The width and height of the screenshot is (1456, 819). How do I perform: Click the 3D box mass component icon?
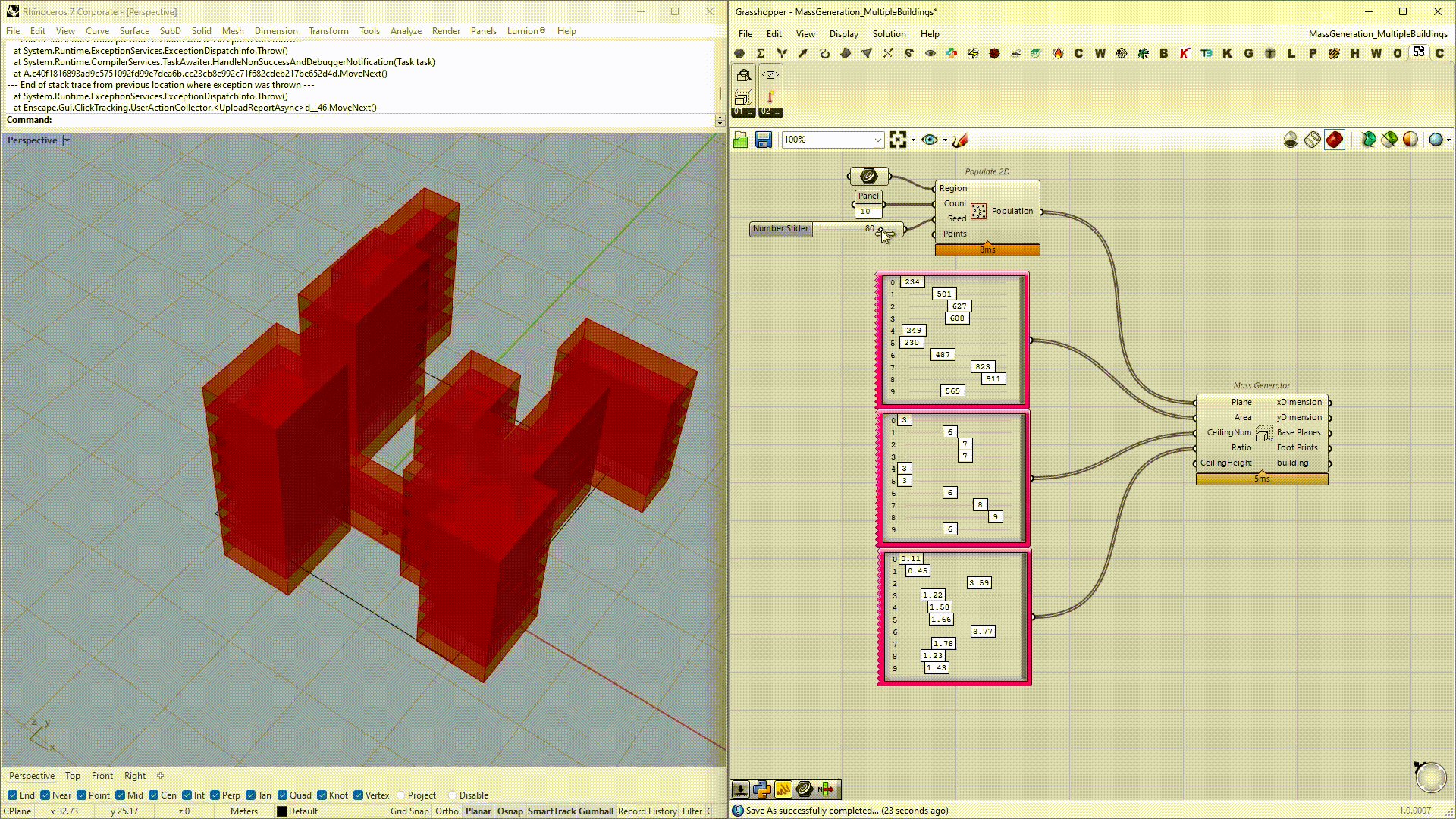pyautogui.click(x=743, y=97)
